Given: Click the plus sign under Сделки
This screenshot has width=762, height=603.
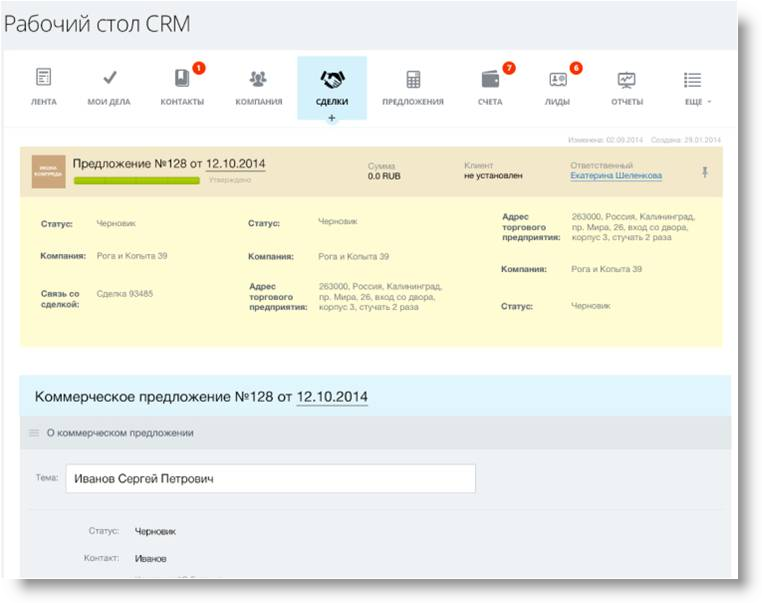Looking at the screenshot, I should pos(332,118).
